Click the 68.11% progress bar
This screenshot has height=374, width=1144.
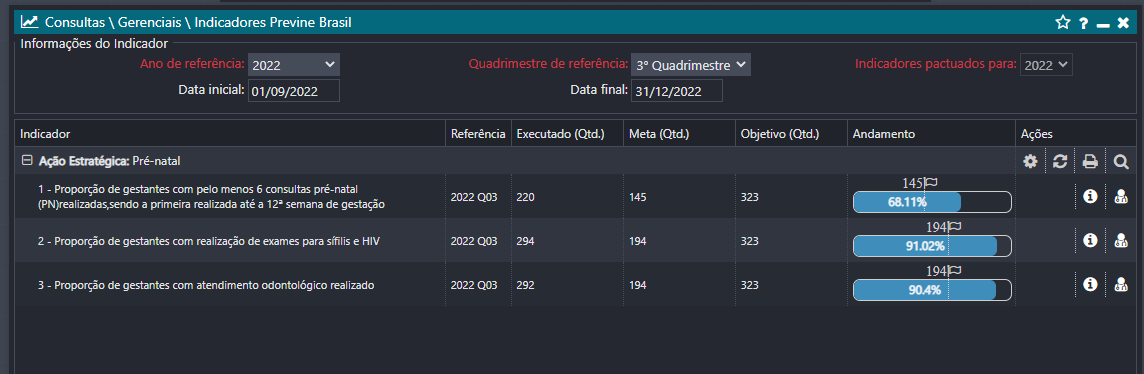coord(932,202)
